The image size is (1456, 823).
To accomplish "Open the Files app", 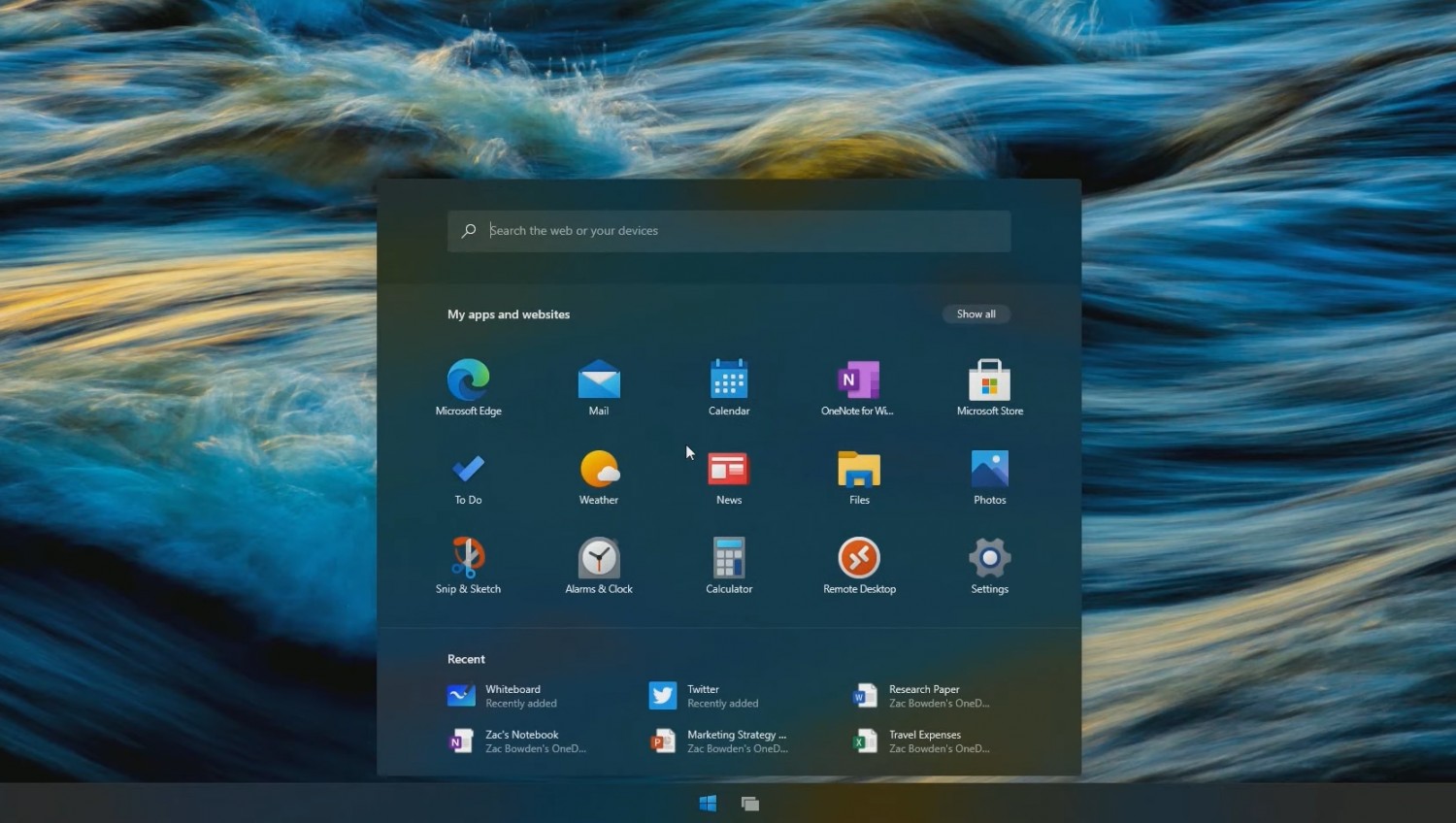I will pyautogui.click(x=859, y=477).
